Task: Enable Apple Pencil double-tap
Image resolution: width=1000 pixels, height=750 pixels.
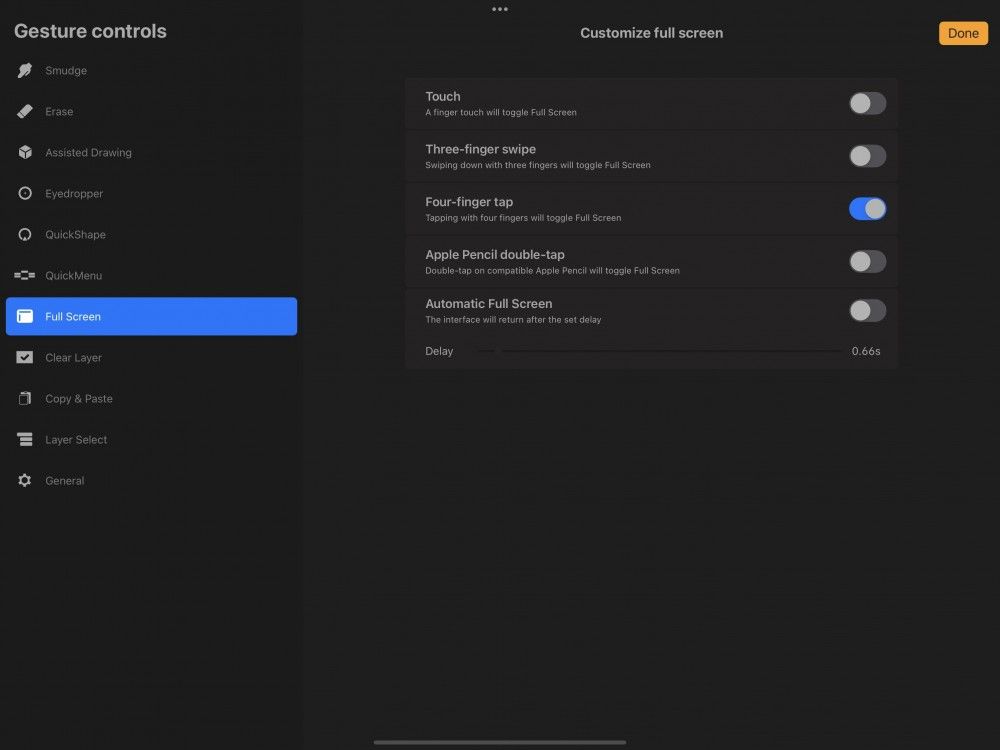Action: point(867,261)
